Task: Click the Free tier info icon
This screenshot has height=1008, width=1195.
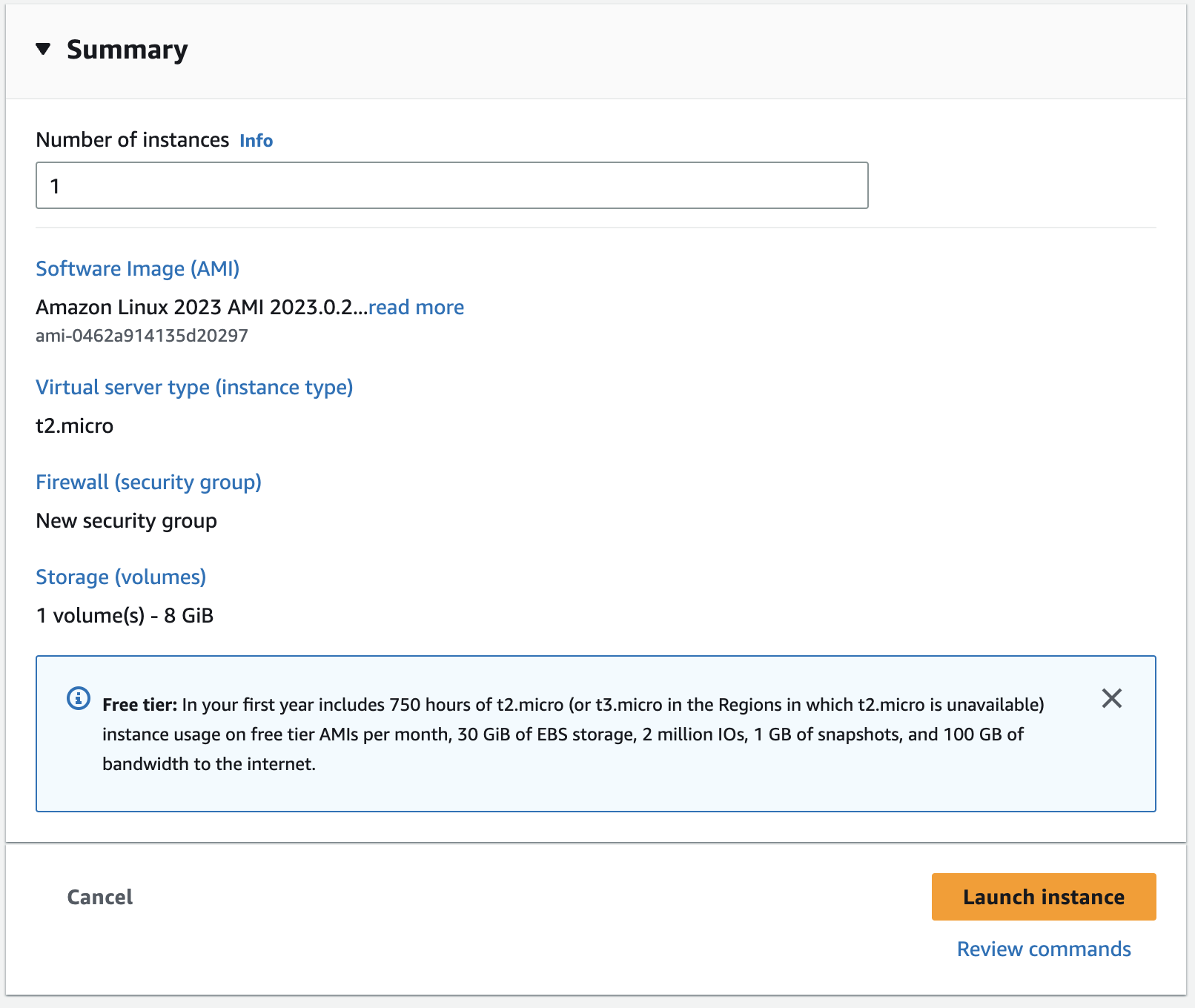Action: click(79, 698)
